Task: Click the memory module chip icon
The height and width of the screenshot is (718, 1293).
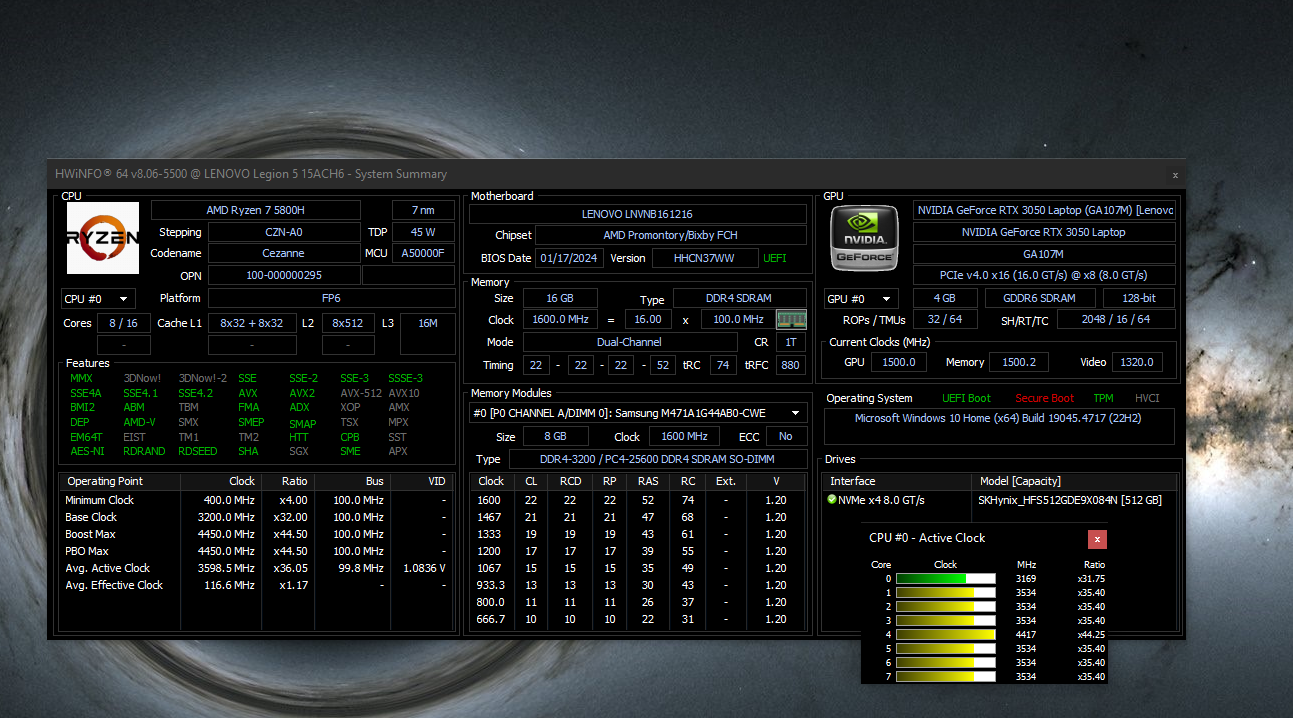Action: (x=791, y=320)
